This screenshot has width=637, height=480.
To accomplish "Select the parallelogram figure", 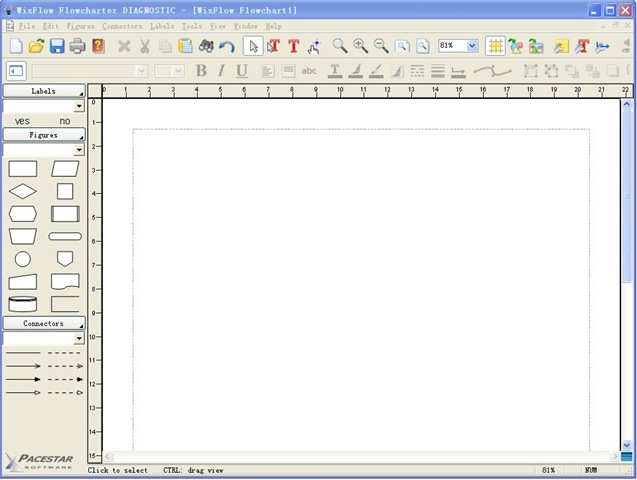I will [65, 169].
